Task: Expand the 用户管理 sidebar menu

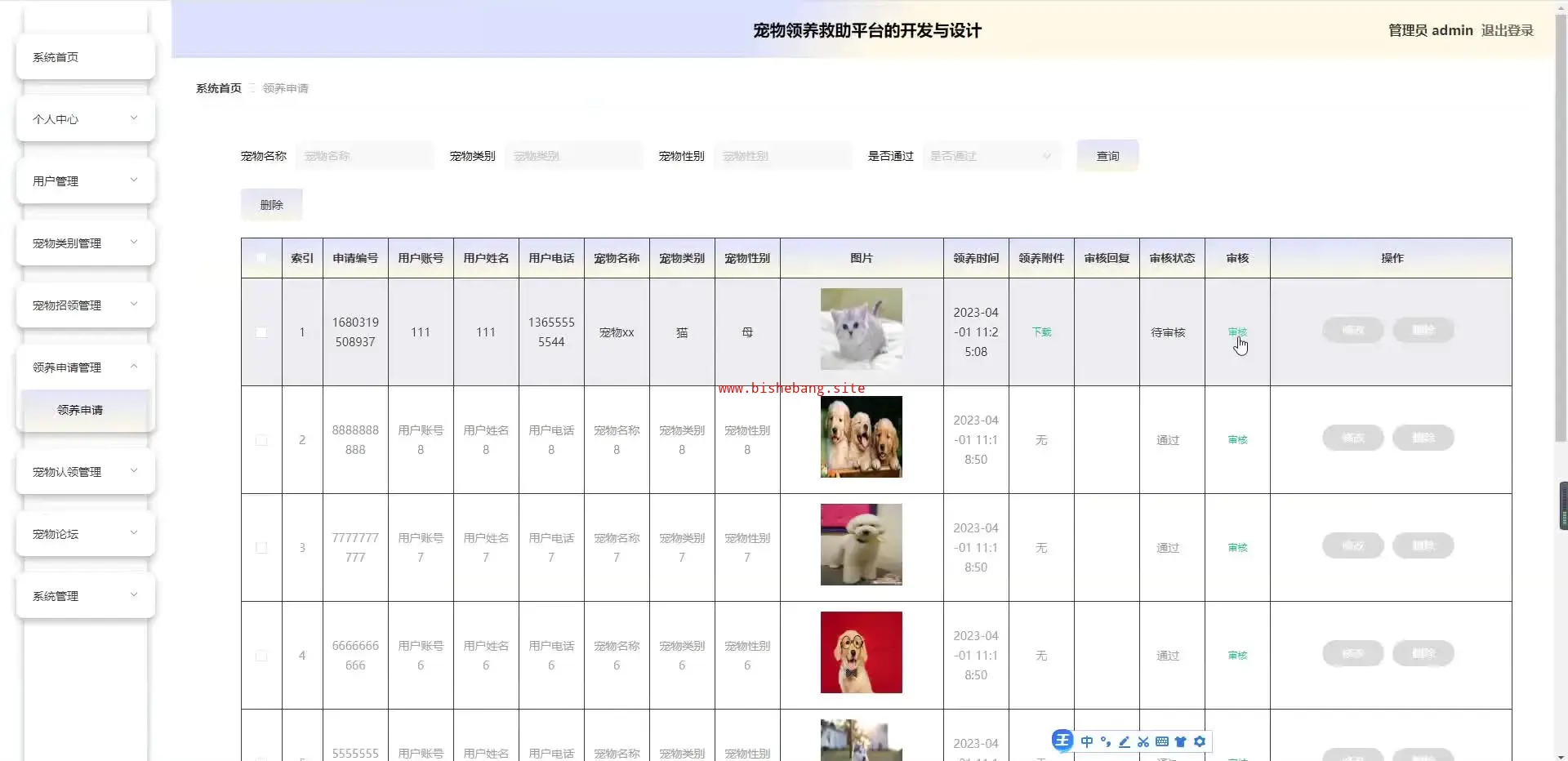Action: point(86,181)
